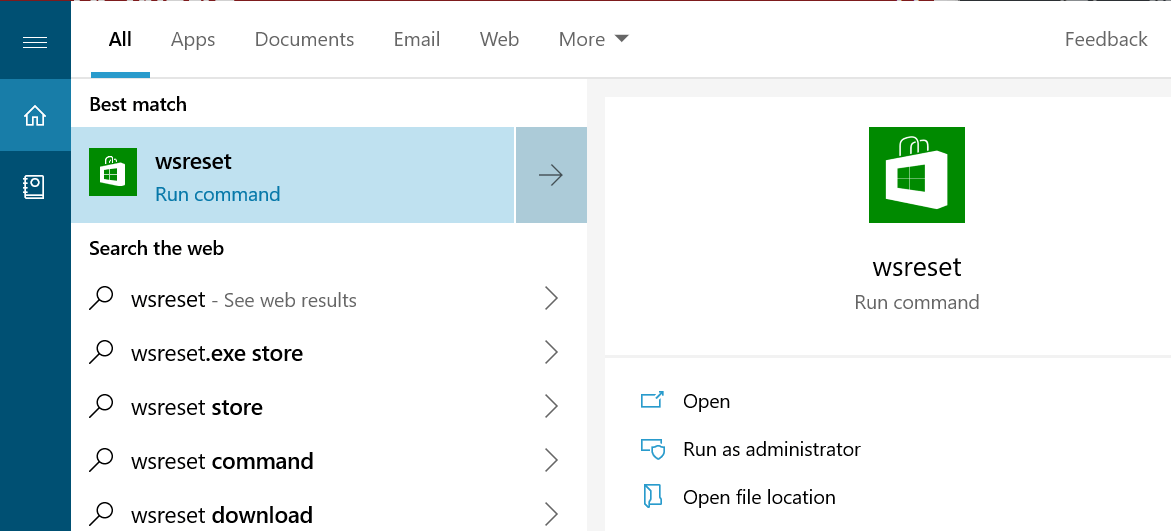The height and width of the screenshot is (531, 1171).
Task: Select the Home icon in the sidebar
Action: [x=35, y=115]
